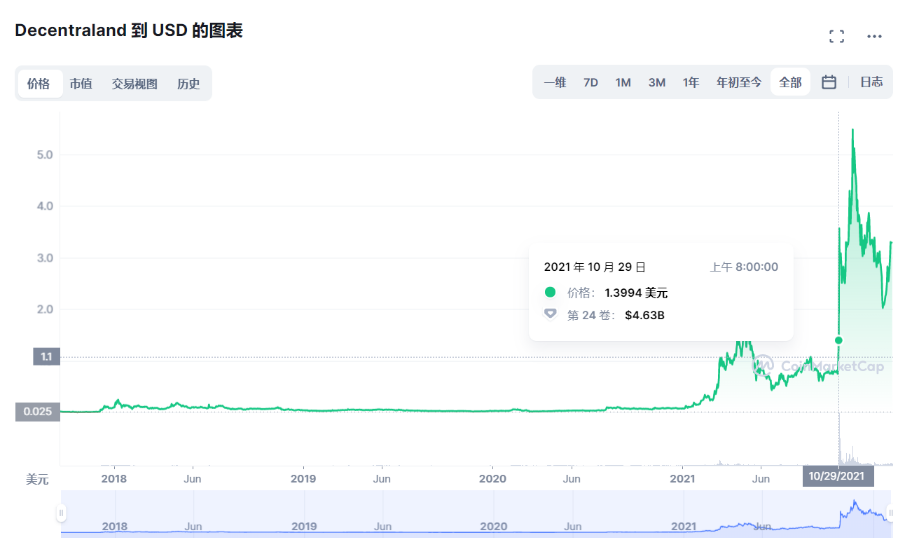
Task: Click the 10/29/2021 date marker label
Action: (837, 476)
